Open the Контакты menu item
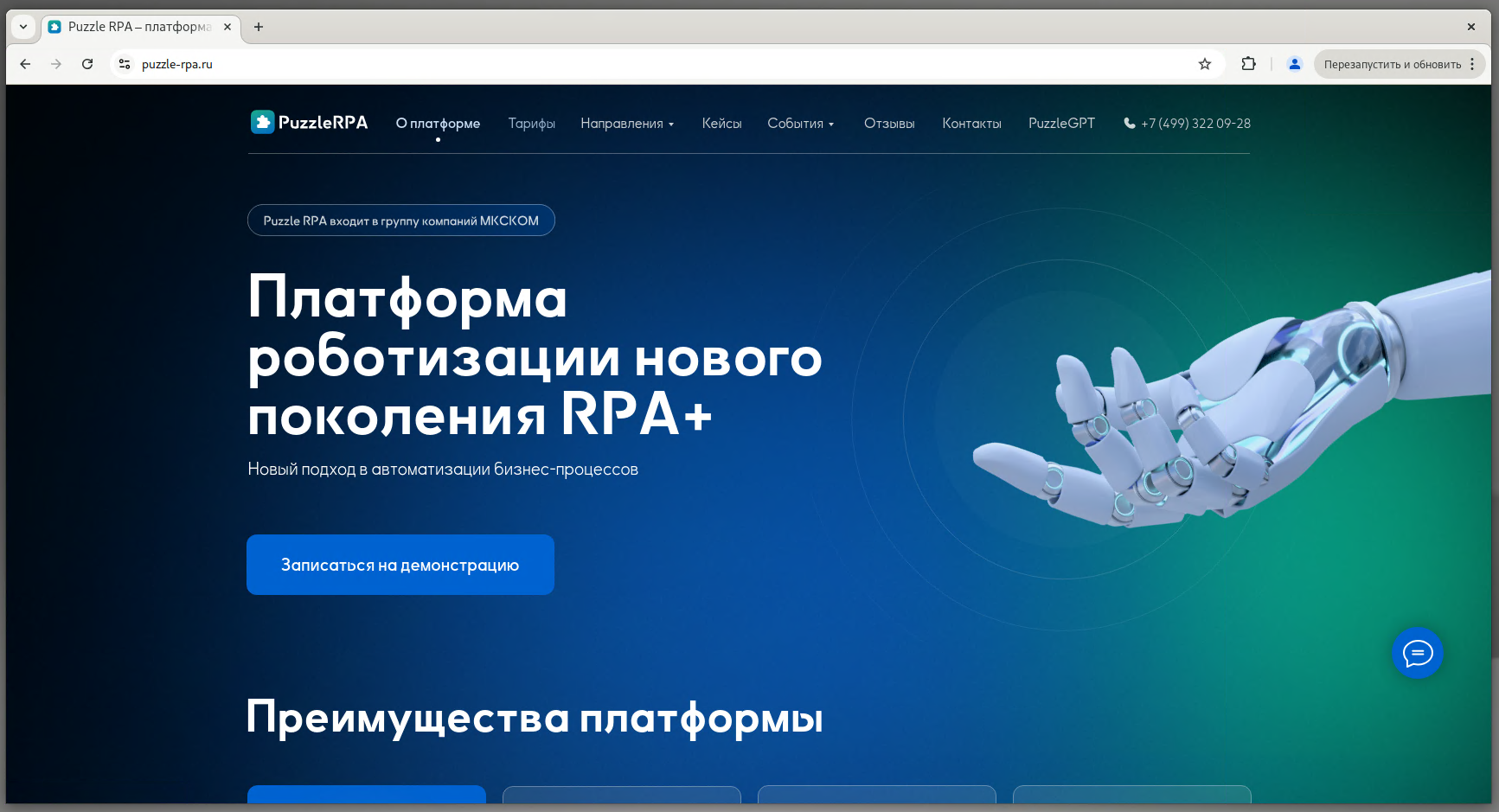The image size is (1499, 812). pos(972,124)
